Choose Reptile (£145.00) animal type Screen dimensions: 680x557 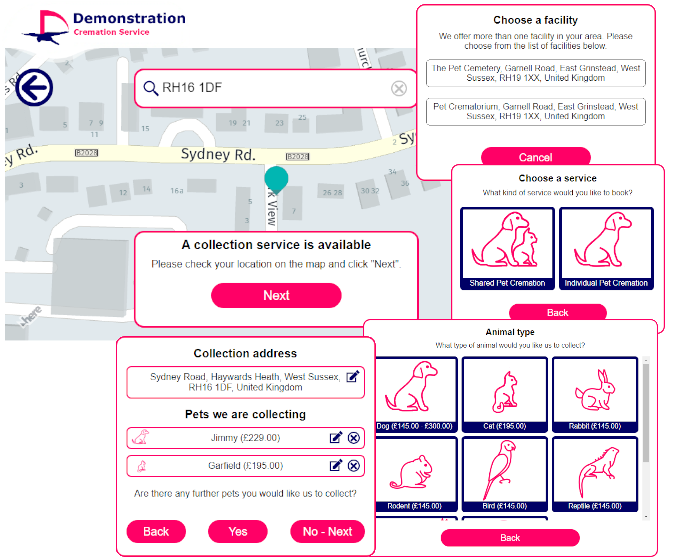coord(595,474)
